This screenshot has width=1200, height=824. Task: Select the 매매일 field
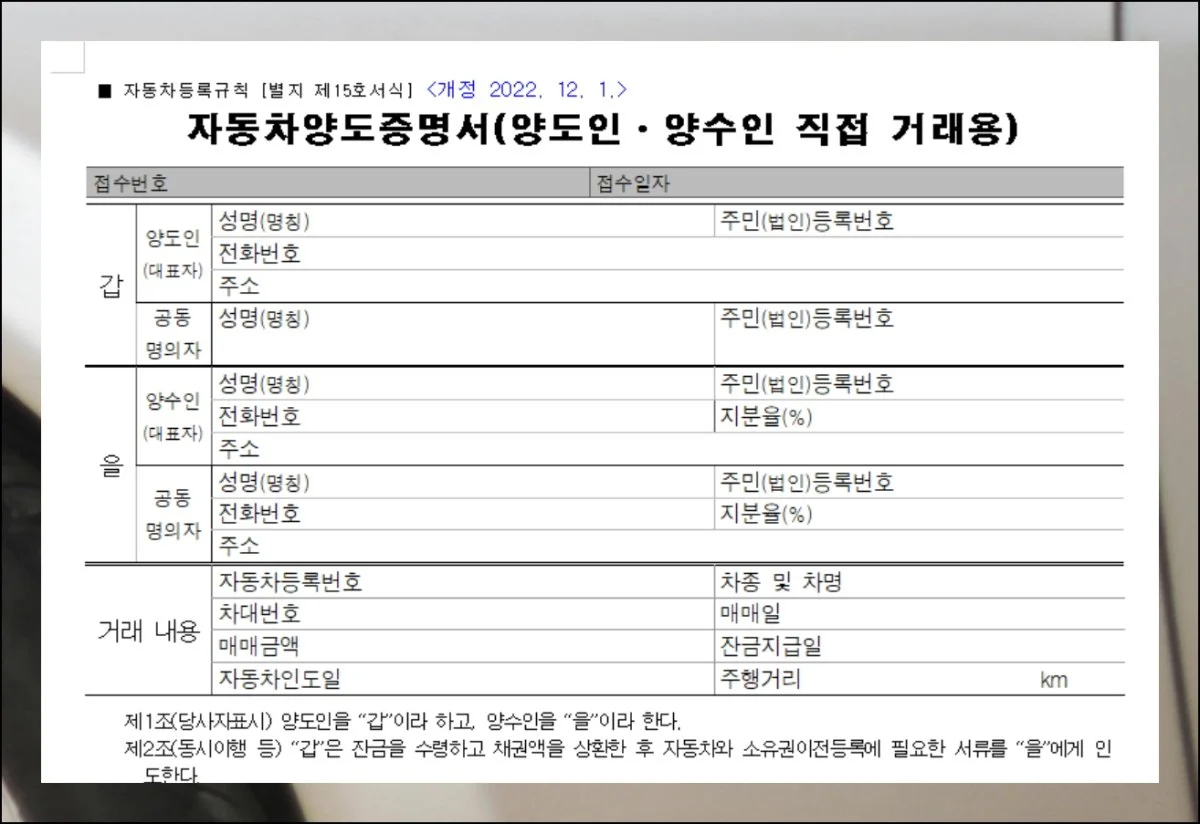[950, 614]
